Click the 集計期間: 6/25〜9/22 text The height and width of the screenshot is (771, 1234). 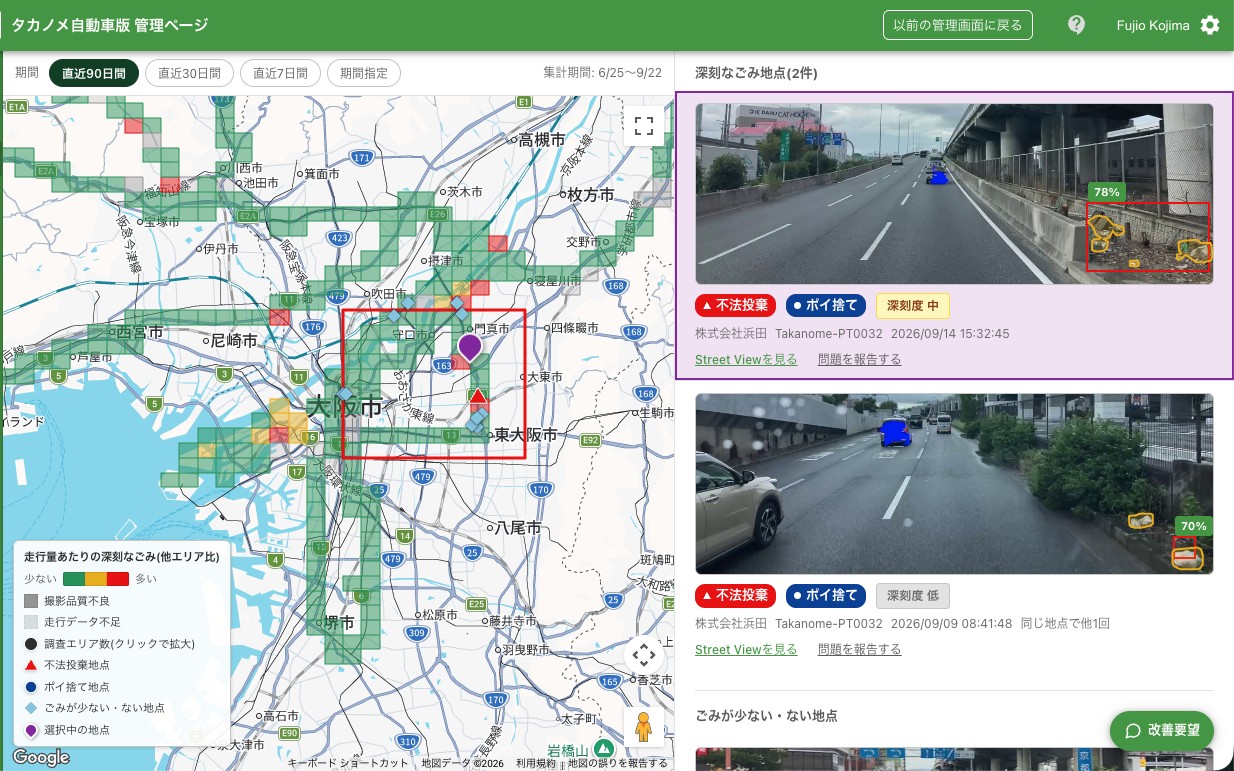(x=602, y=73)
